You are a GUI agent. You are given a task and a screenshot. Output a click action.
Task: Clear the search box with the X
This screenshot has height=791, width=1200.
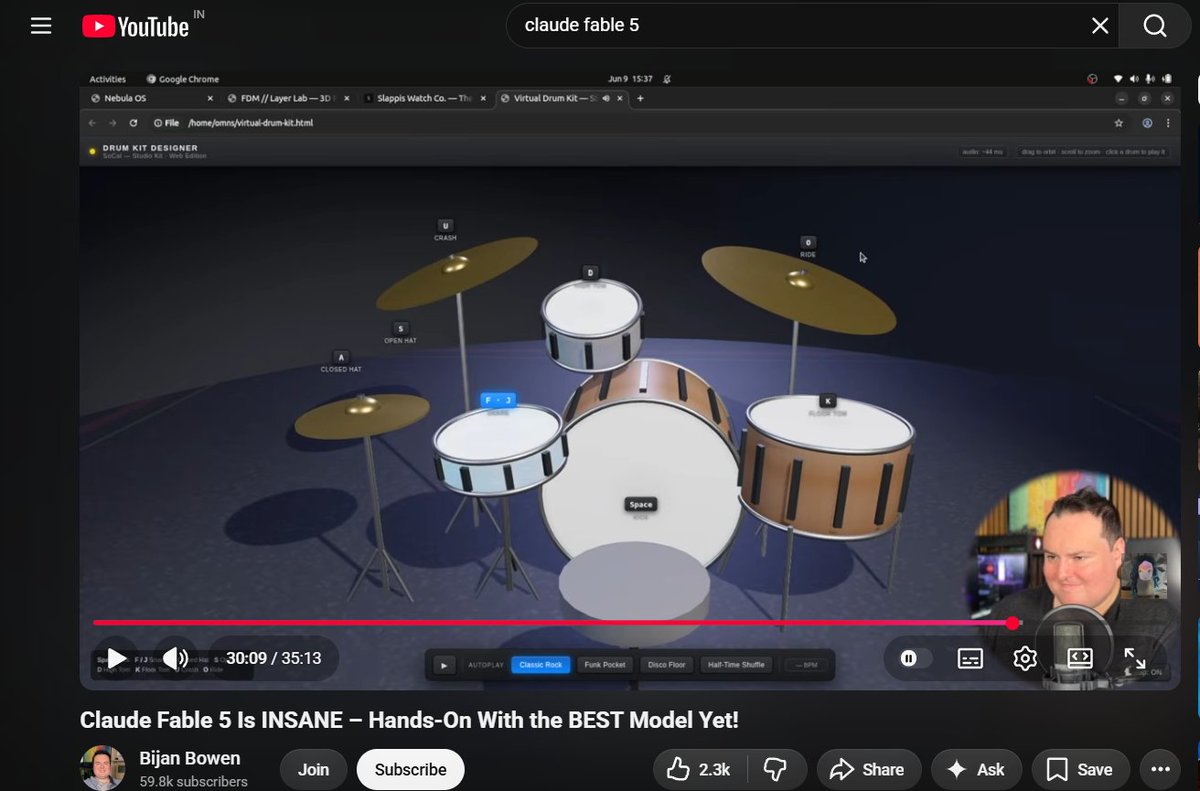1100,26
